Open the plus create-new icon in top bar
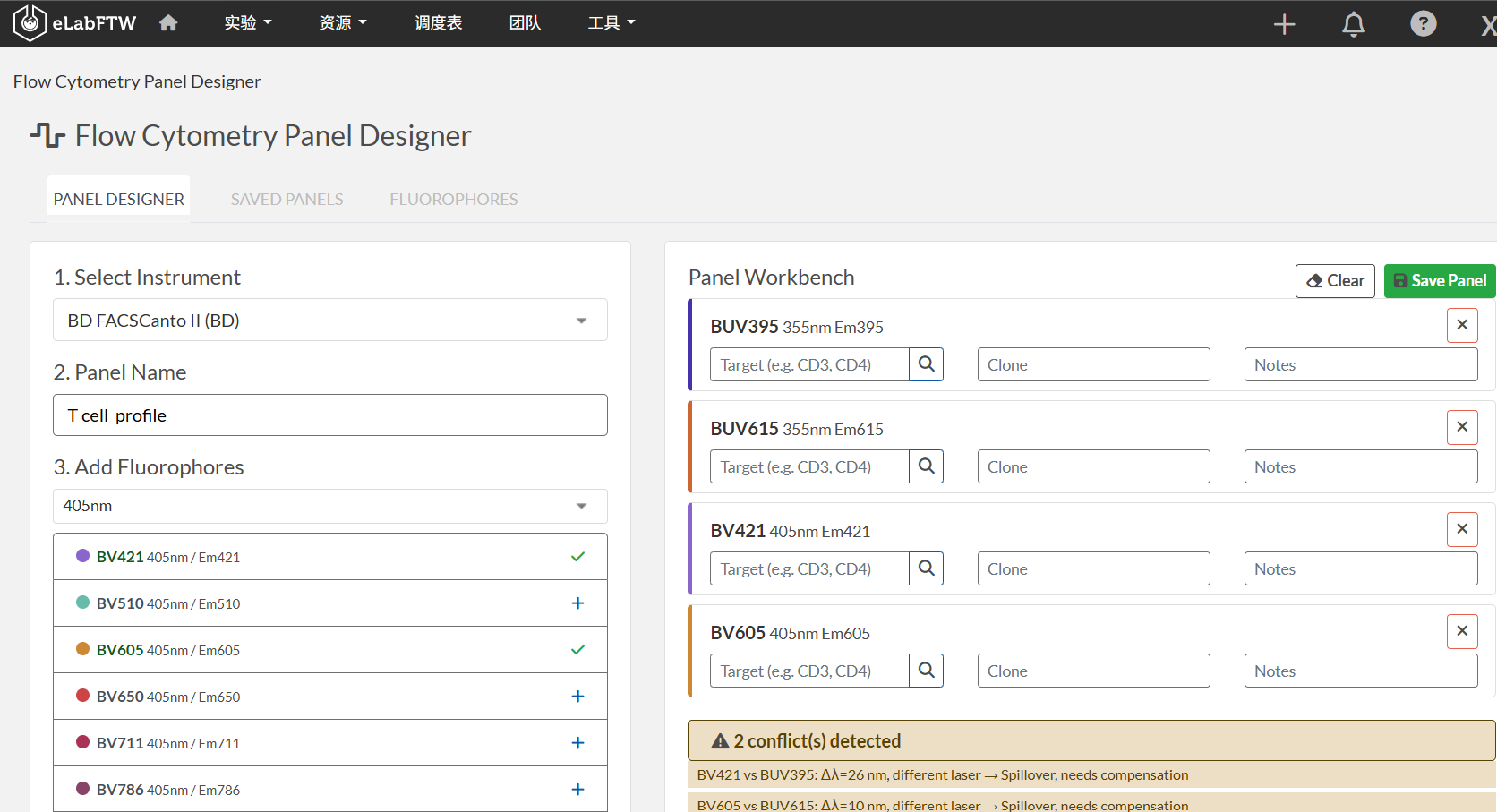 (x=1284, y=24)
